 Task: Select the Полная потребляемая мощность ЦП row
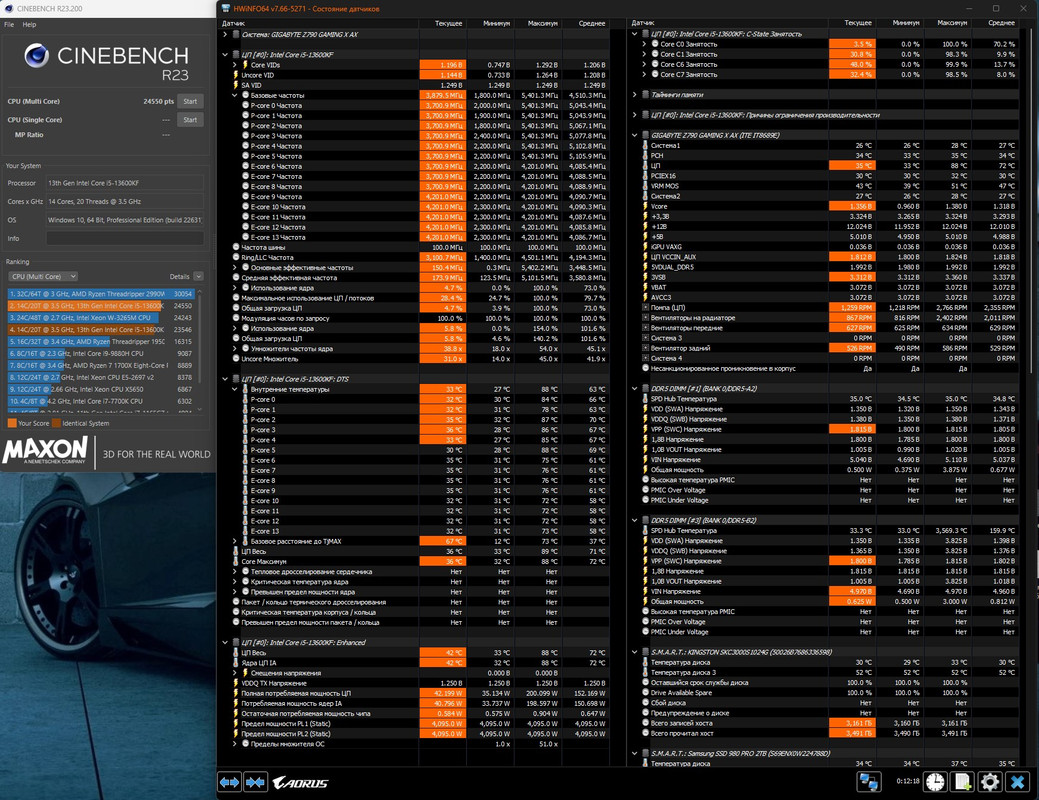click(415, 693)
